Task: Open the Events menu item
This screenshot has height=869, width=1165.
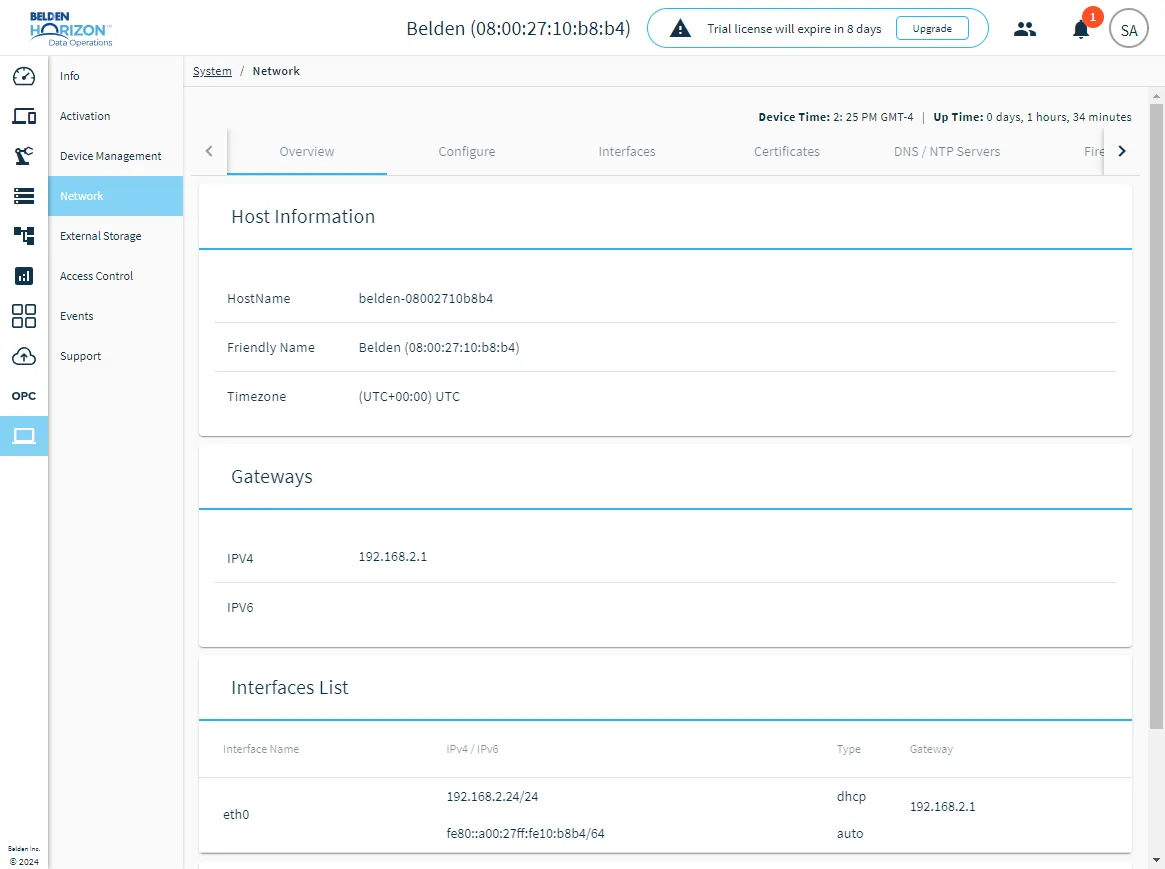Action: click(116, 316)
